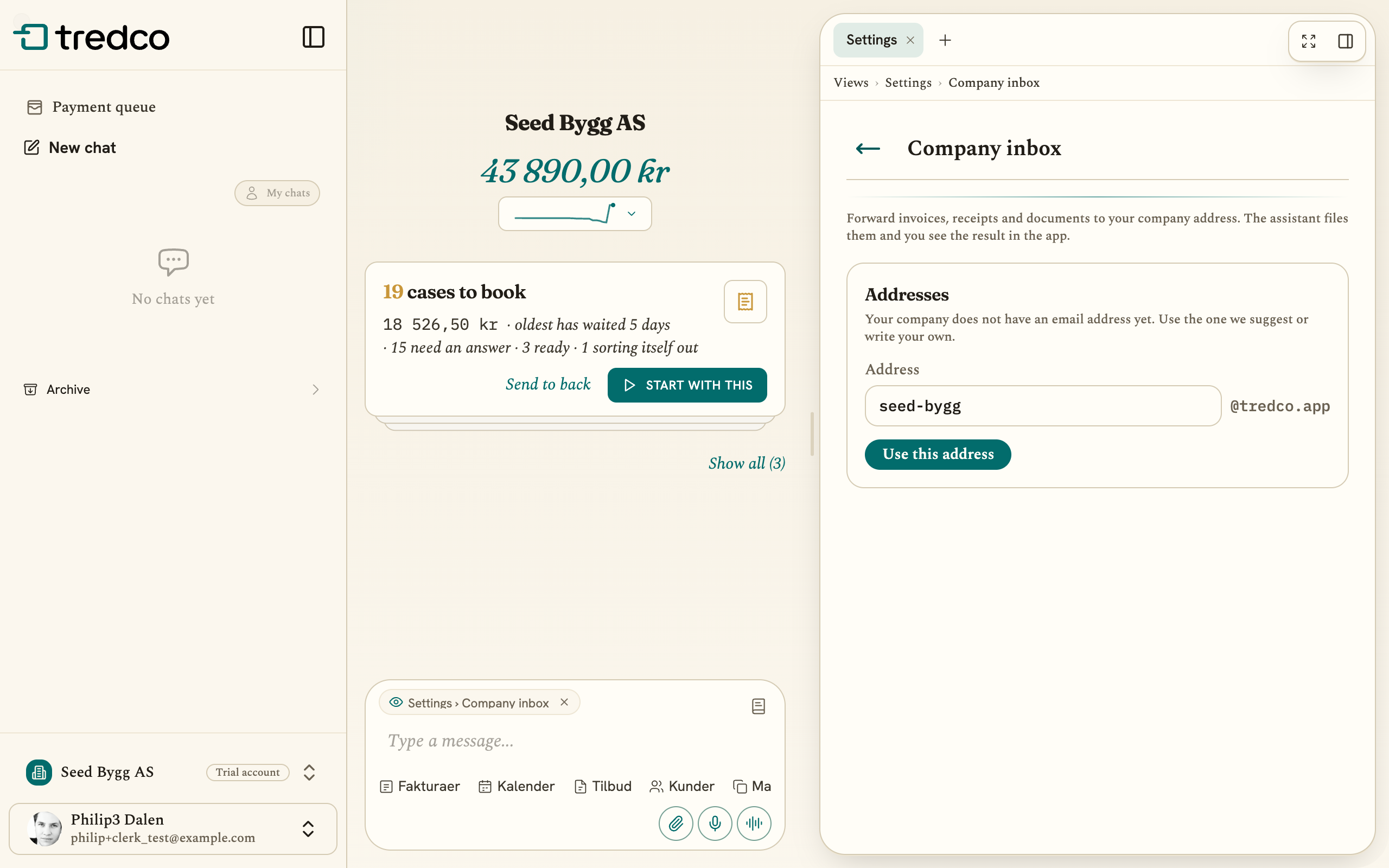The width and height of the screenshot is (1389, 868).
Task: Add a new tab with plus icon
Action: coord(945,40)
